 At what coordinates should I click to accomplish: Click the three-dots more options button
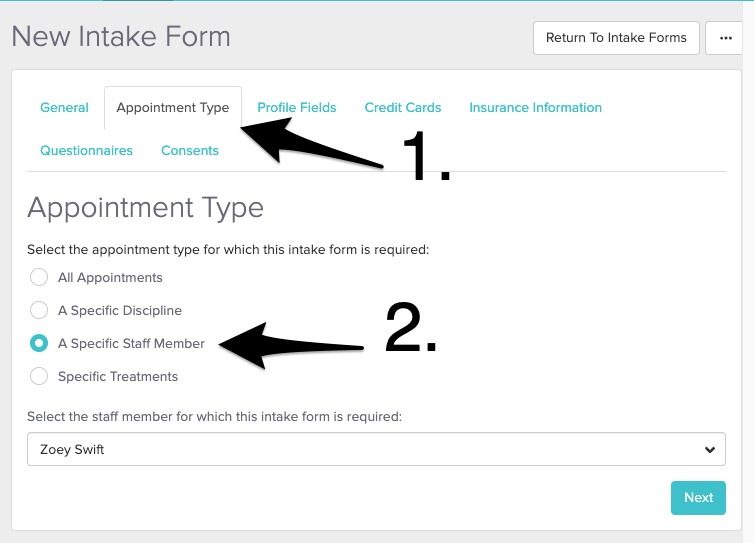pos(725,38)
